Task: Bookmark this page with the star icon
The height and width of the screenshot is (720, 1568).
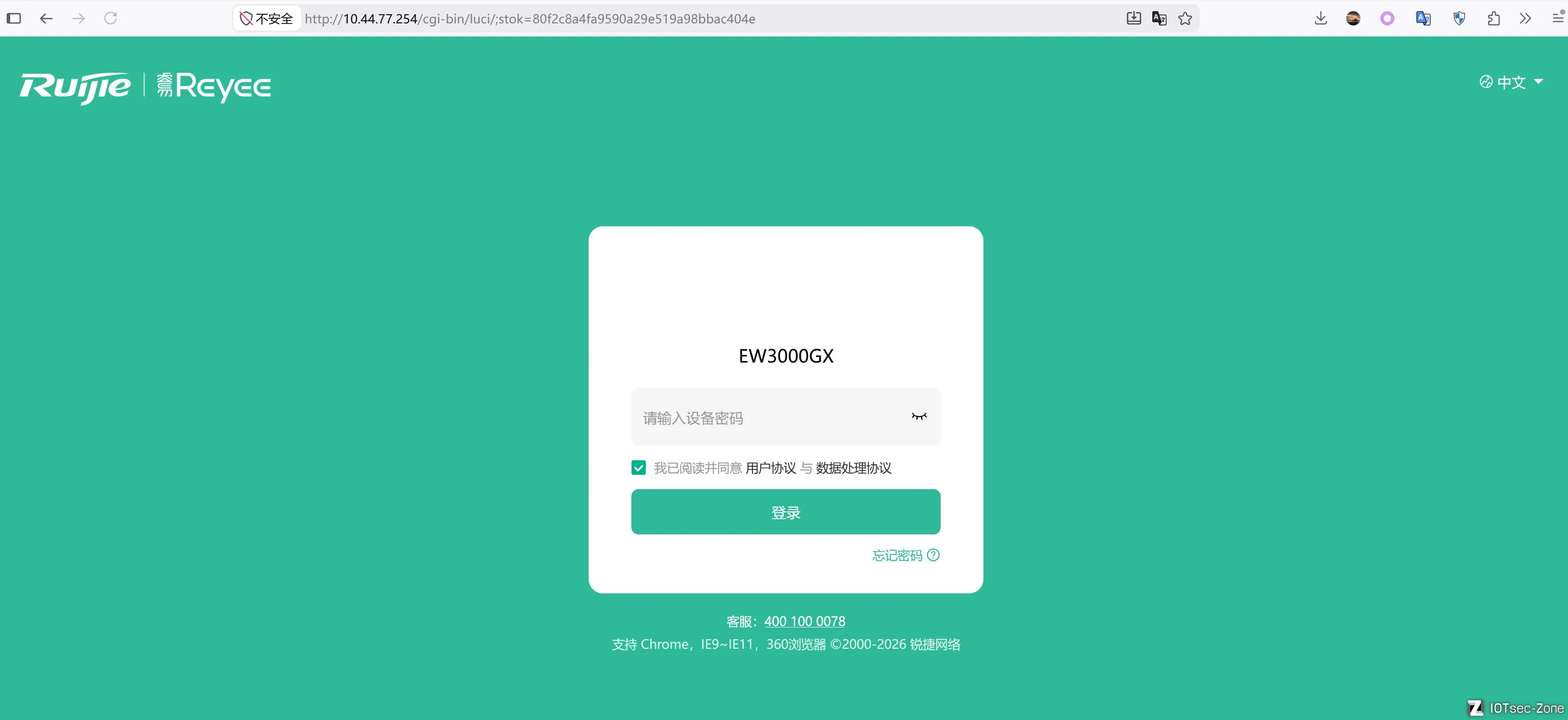Action: pyautogui.click(x=1185, y=18)
